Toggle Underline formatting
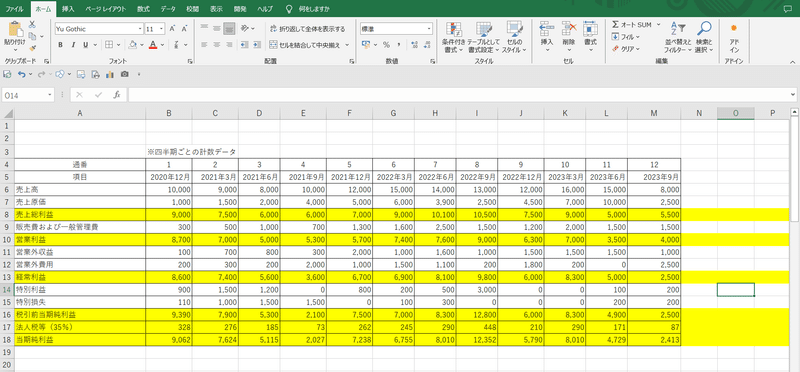Image resolution: width=800 pixels, height=372 pixels. point(85,45)
